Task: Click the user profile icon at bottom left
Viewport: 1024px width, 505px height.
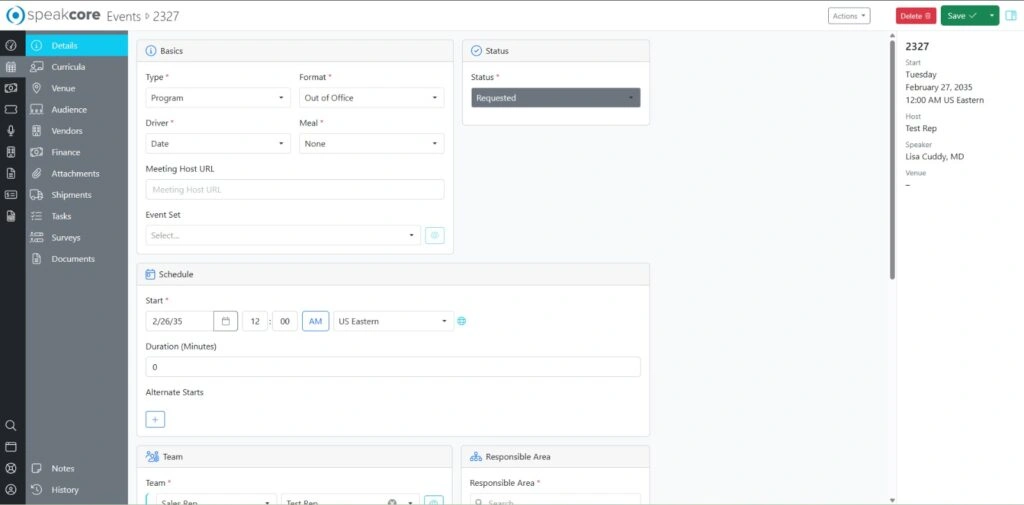Action: [11, 490]
